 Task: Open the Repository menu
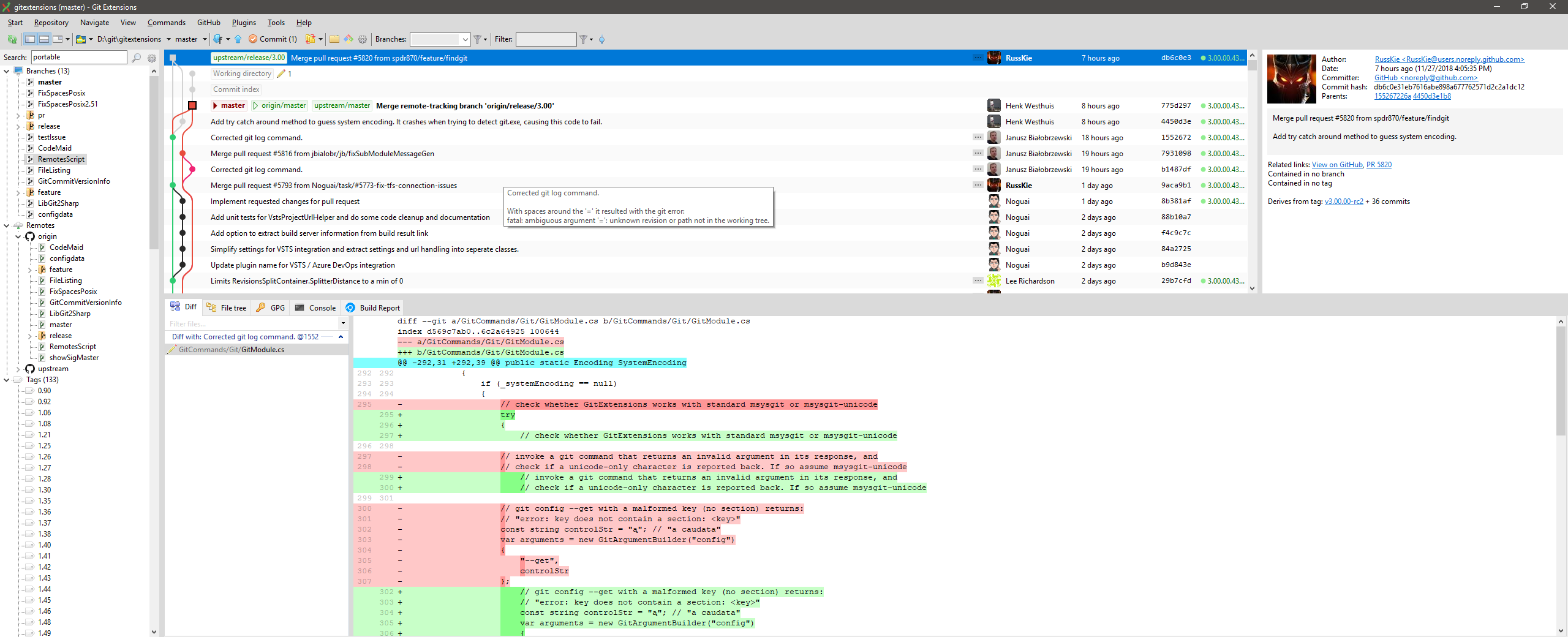(x=51, y=23)
